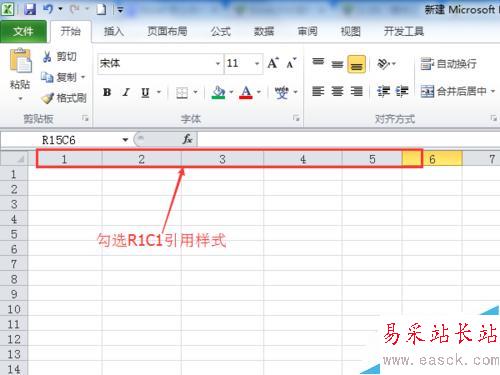Toggle Bold formatting

click(107, 92)
